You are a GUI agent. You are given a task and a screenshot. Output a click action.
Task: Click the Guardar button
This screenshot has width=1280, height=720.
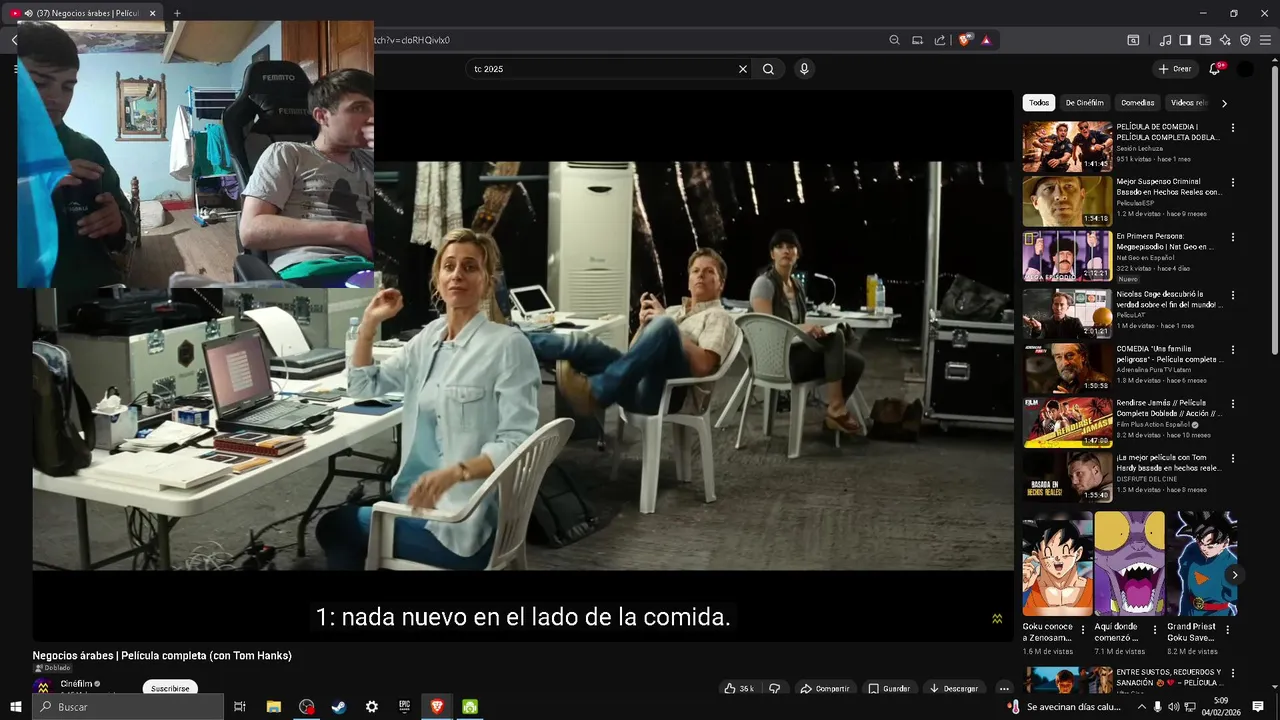tap(889, 688)
